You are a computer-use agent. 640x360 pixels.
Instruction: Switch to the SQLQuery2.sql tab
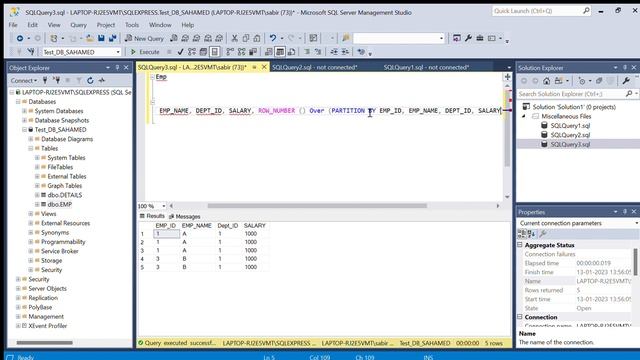tap(314, 67)
